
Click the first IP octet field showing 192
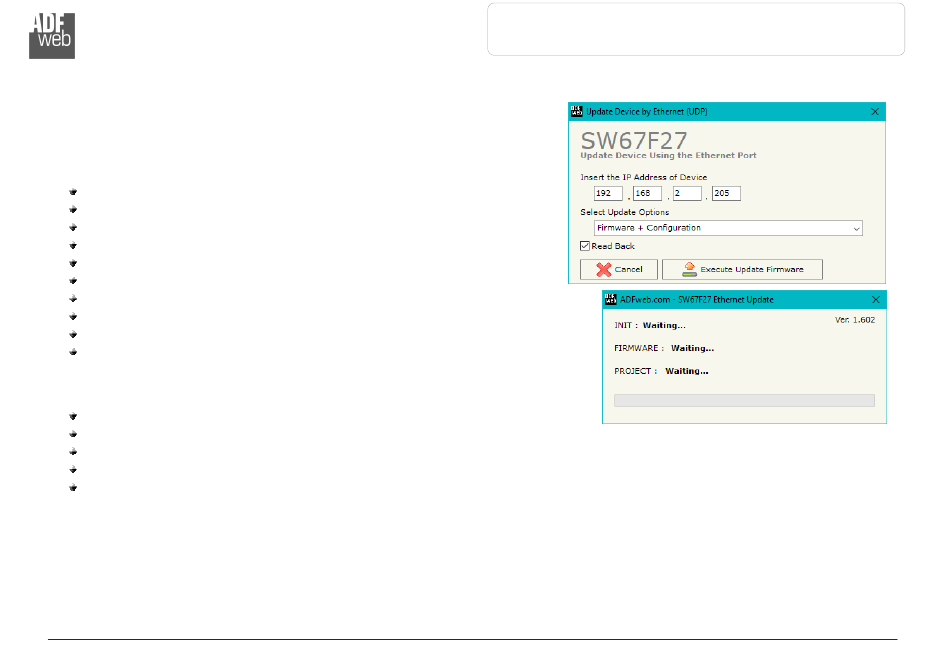pos(608,193)
